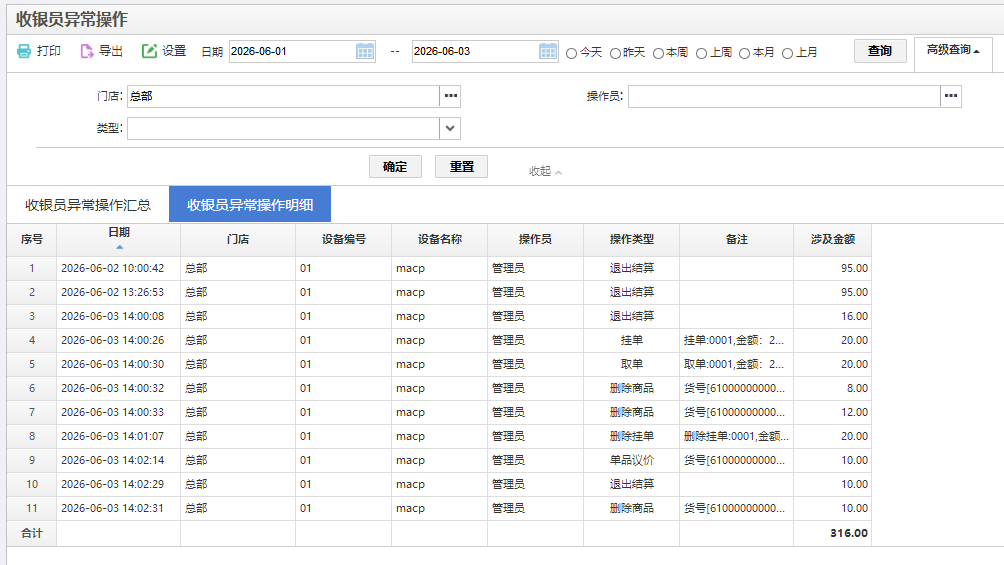Click the 设备编号 column header
Screen dimensions: 1004x565
click(x=343, y=240)
